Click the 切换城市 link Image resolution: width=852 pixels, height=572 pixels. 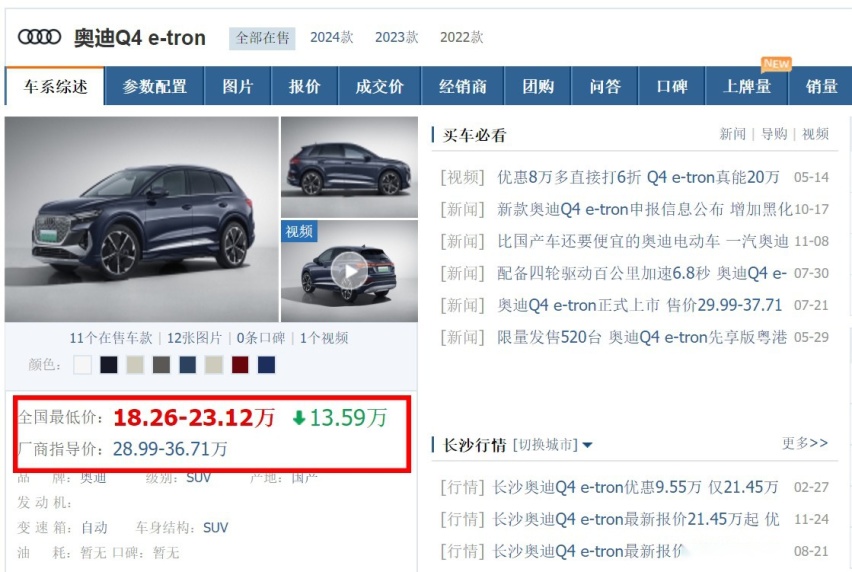(x=545, y=445)
